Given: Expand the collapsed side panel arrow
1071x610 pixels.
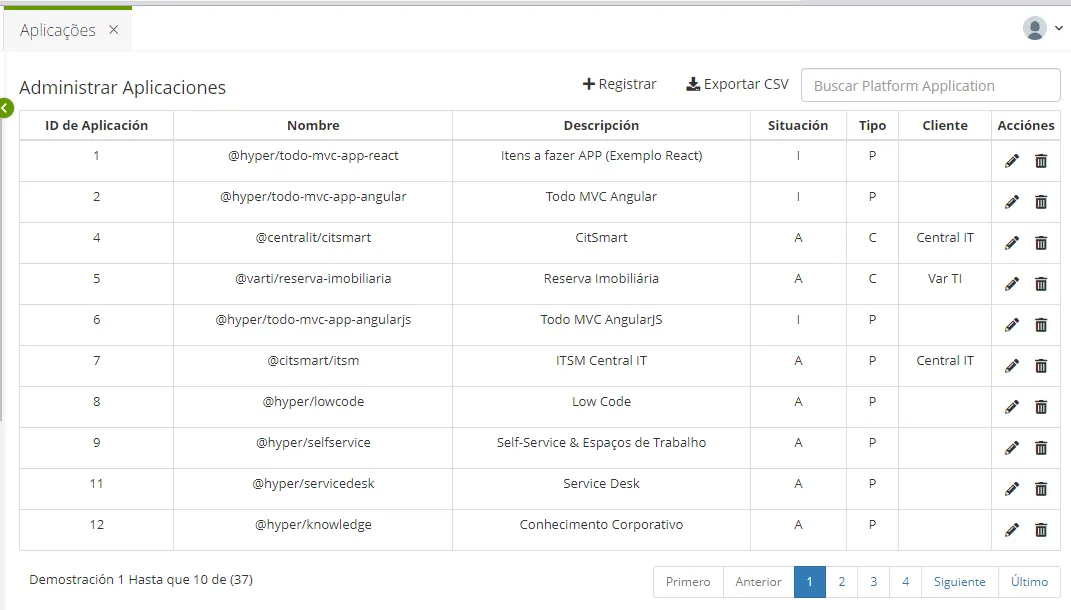Looking at the screenshot, I should pyautogui.click(x=5, y=108).
